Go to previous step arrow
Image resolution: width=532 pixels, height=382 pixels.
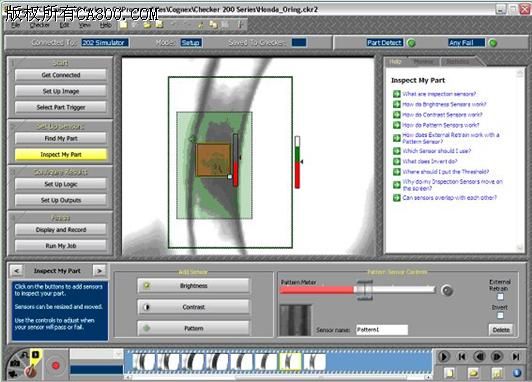[16, 271]
